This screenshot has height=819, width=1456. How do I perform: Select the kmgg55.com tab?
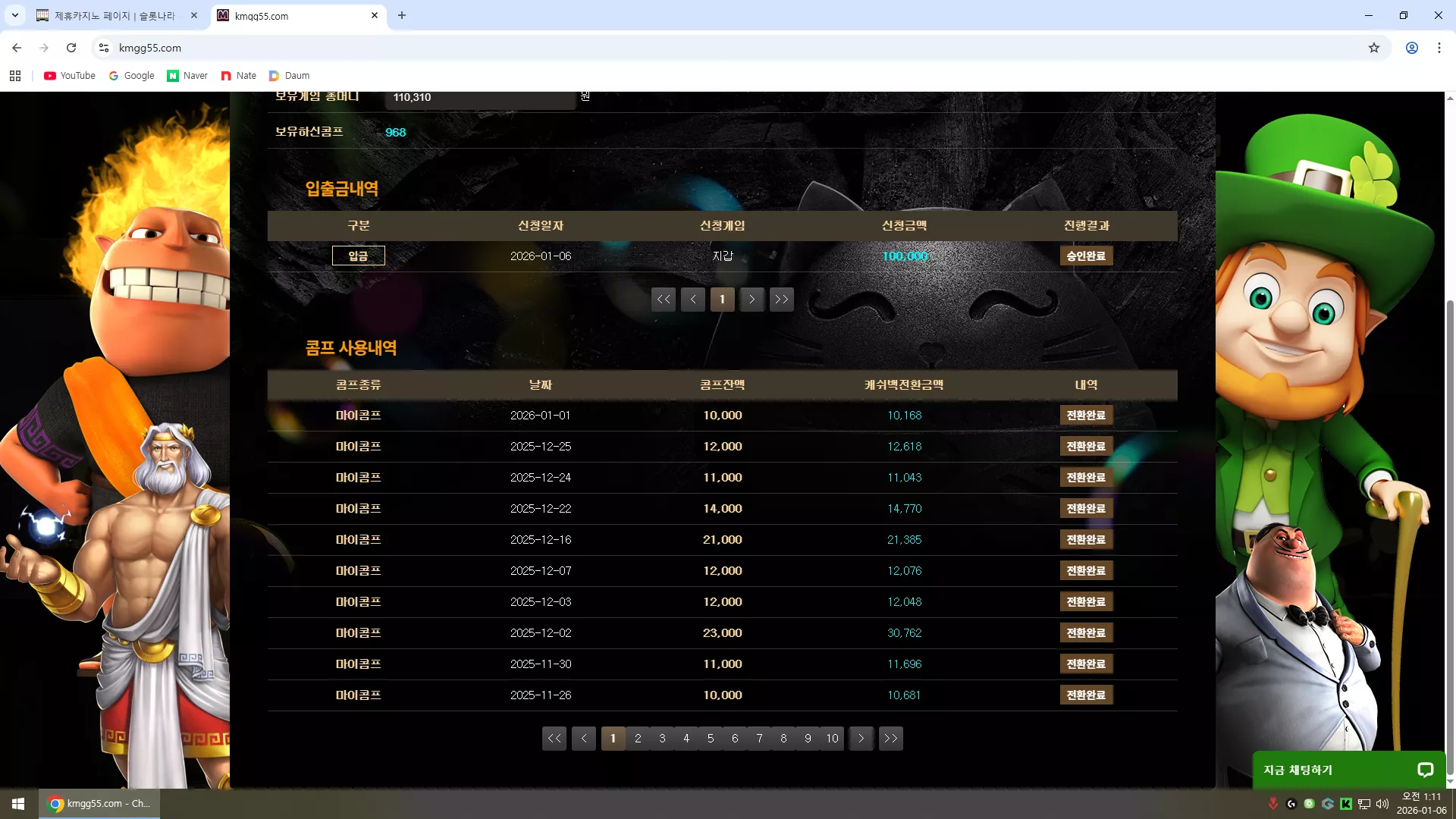point(300,16)
